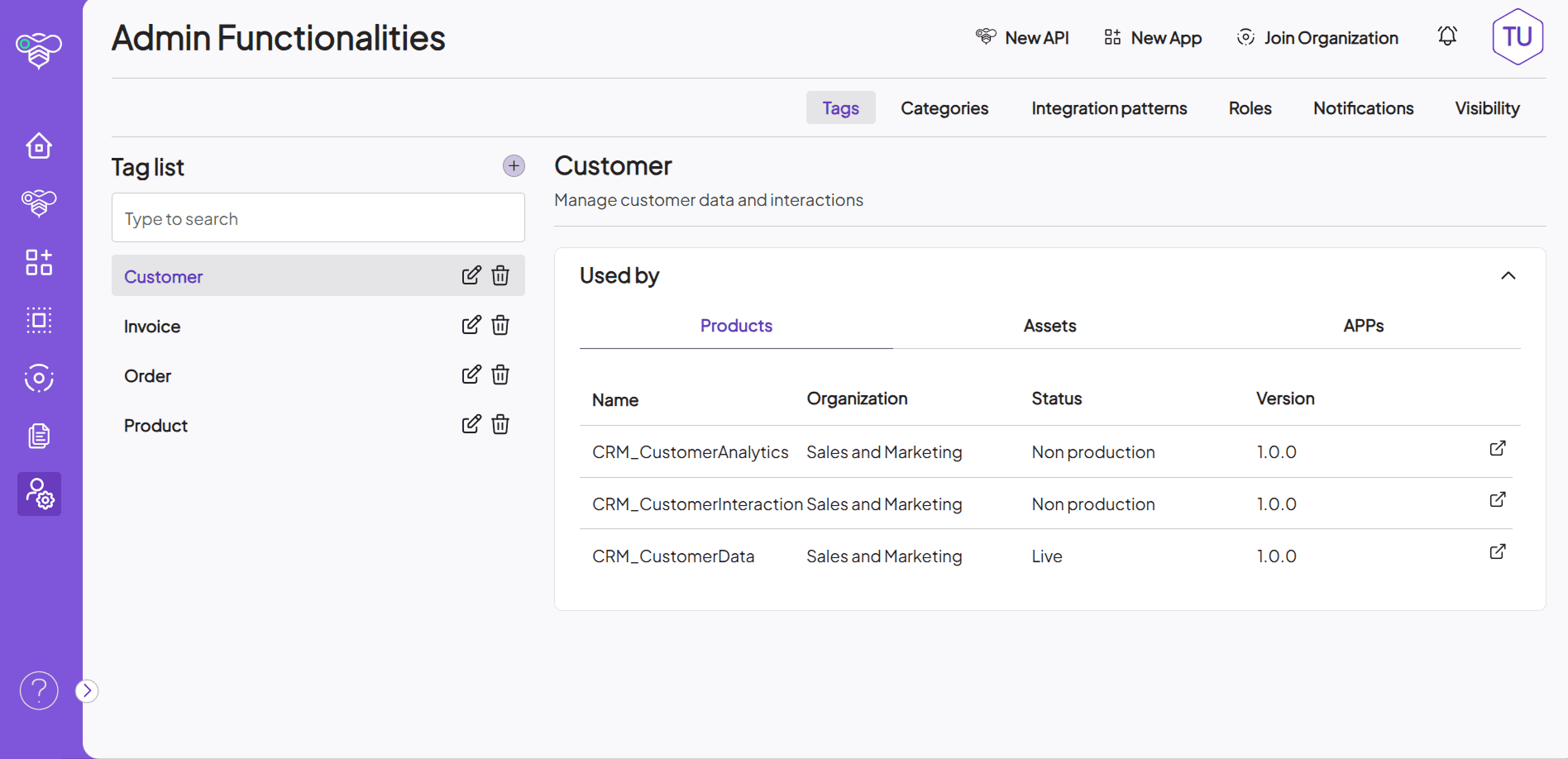1568x759 pixels.
Task: Open the external link for CRM_CustomerData
Action: click(x=1498, y=551)
